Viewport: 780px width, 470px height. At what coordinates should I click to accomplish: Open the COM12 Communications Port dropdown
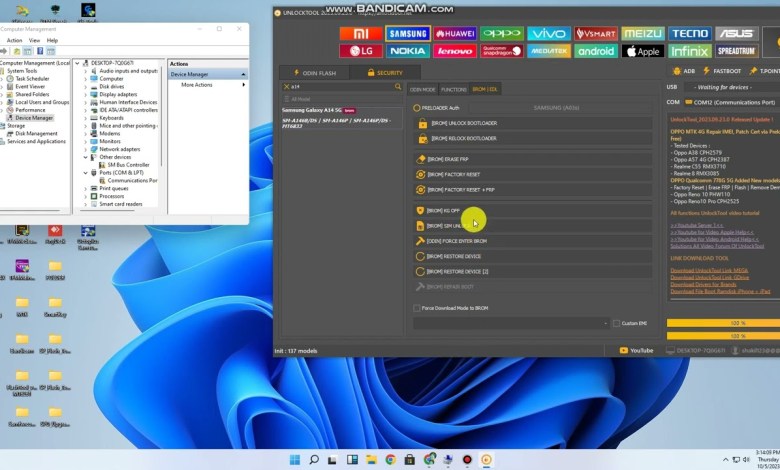click(731, 102)
